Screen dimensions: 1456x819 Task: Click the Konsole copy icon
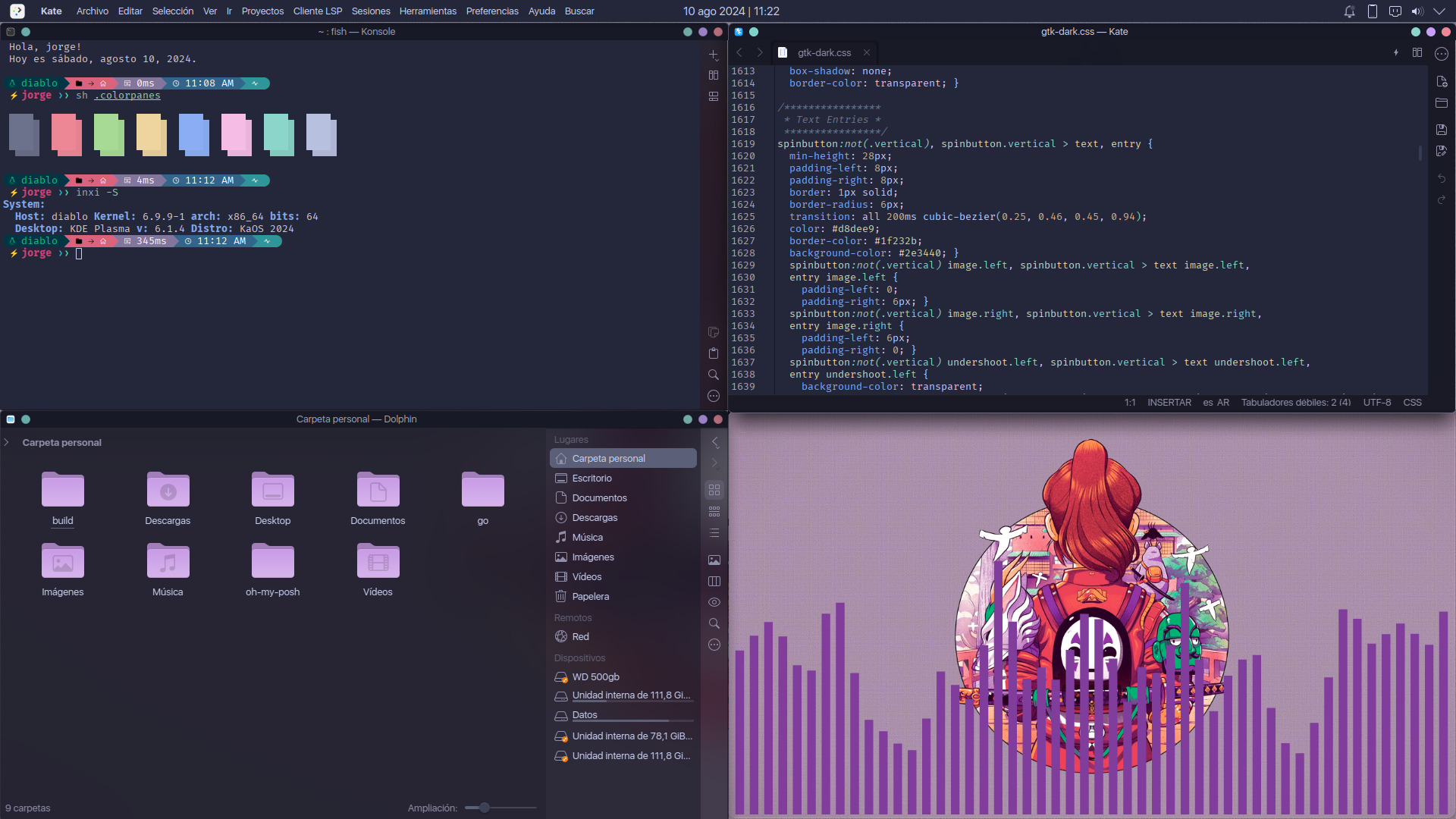coord(714,332)
